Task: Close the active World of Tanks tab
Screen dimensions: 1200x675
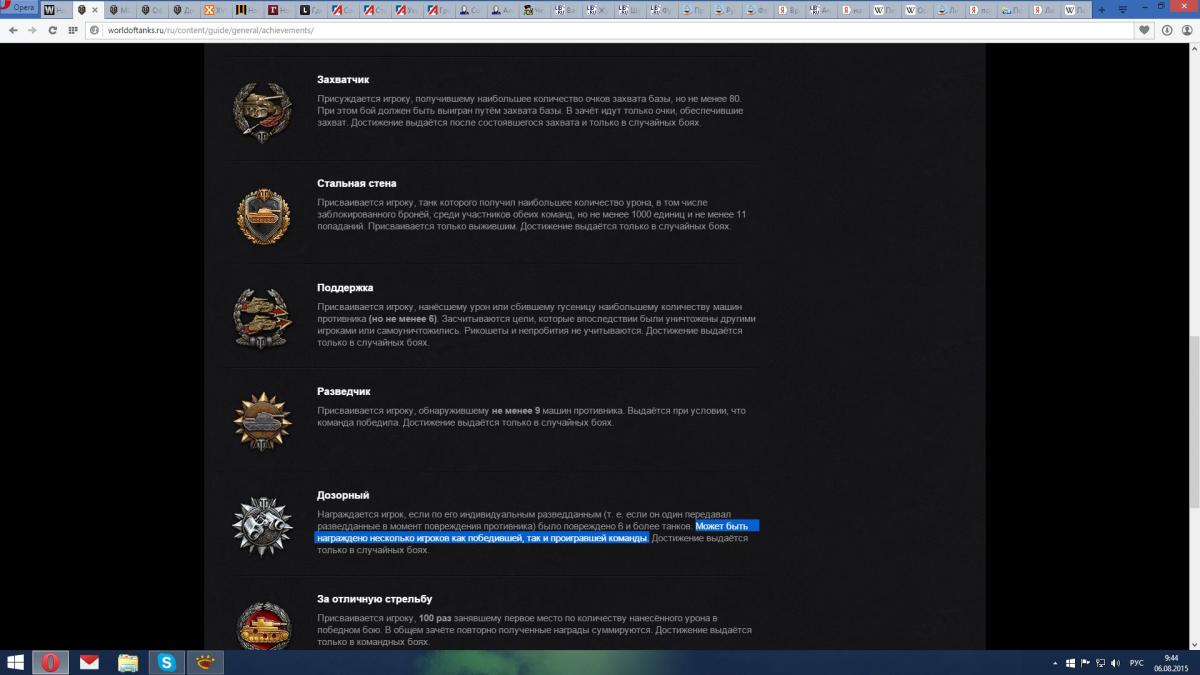Action: 95,10
